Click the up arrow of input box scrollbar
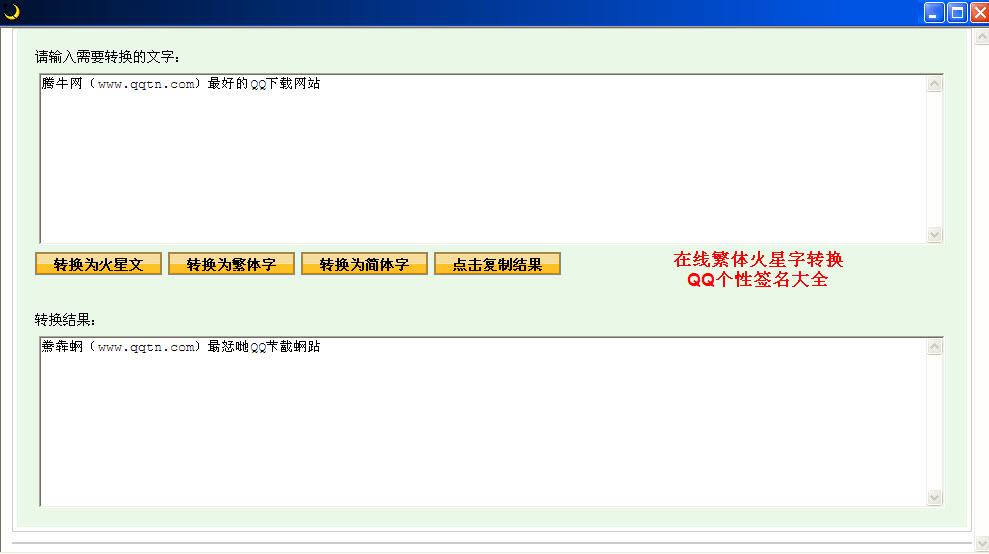Viewport: 989px width, 554px height. 935,84
